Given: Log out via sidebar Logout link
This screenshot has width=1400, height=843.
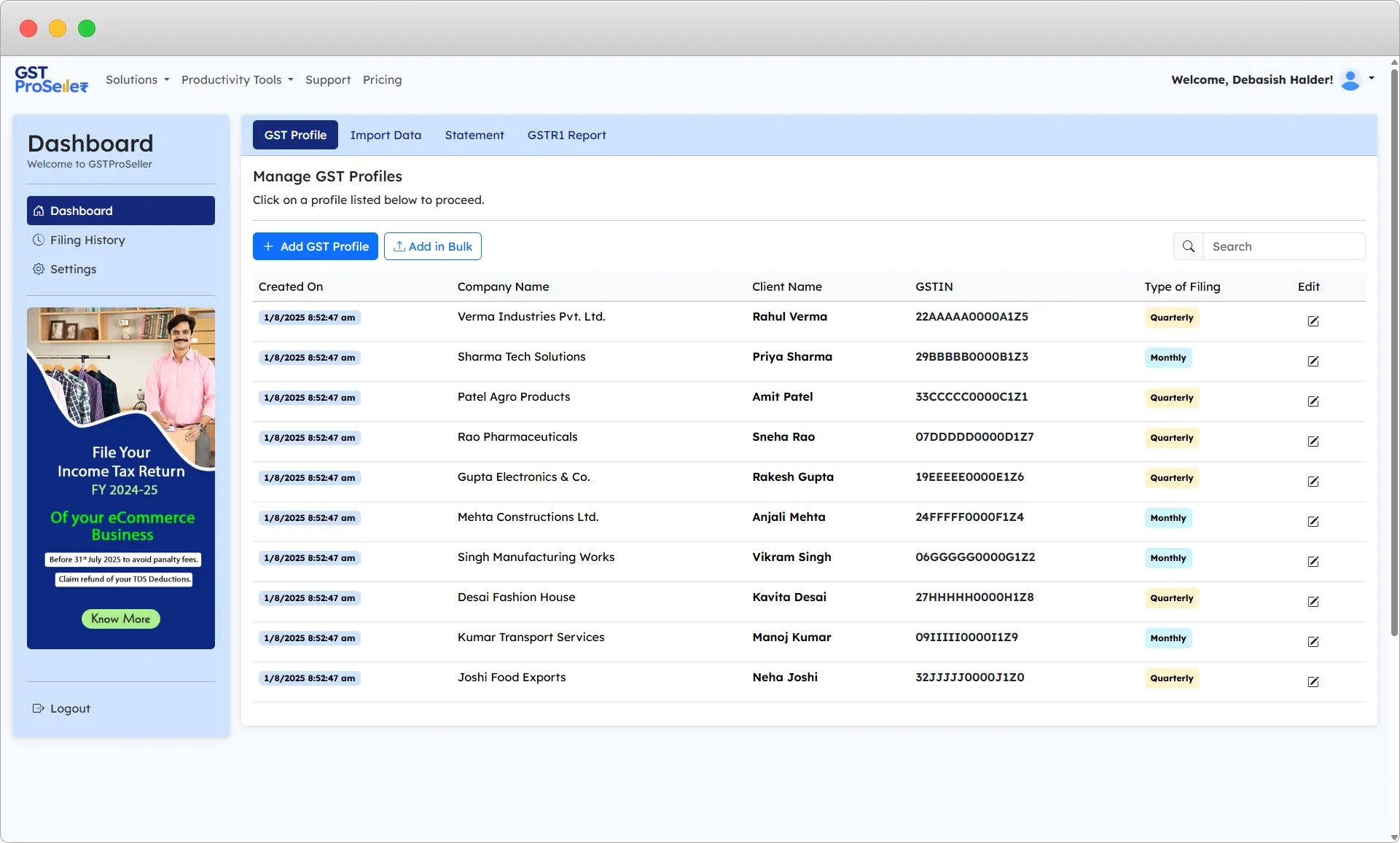Looking at the screenshot, I should click(69, 708).
